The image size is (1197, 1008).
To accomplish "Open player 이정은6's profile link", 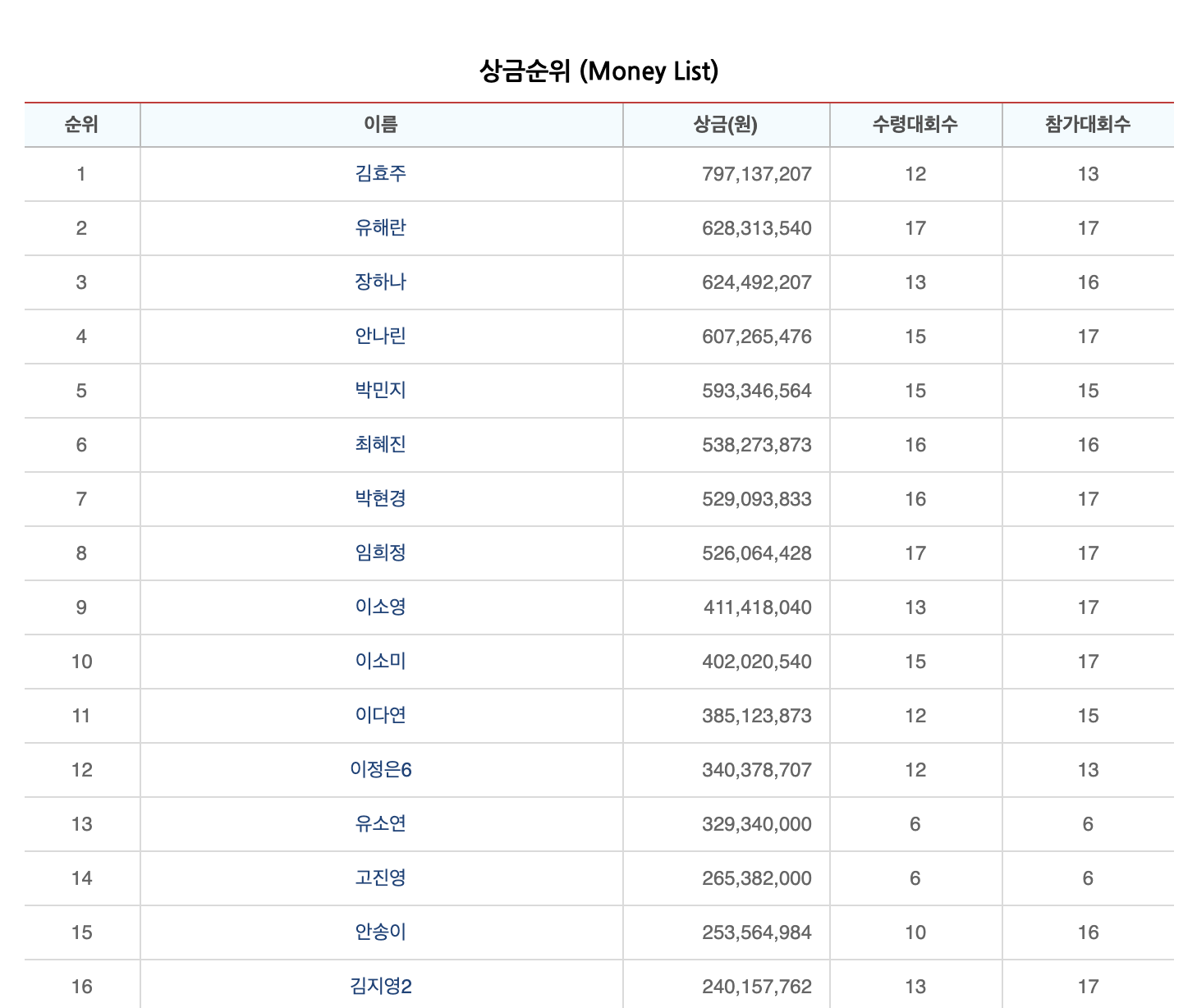I will click(381, 770).
